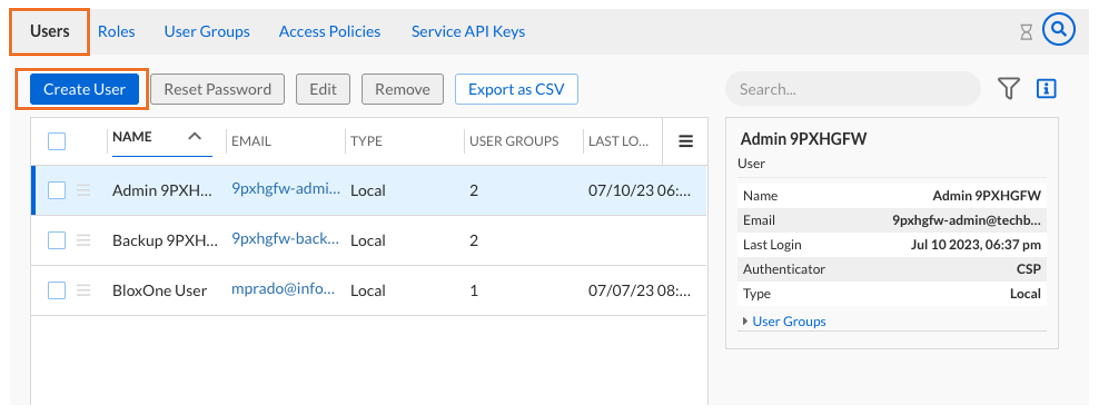
Task: Toggle the info panel icon
Action: click(x=1047, y=89)
